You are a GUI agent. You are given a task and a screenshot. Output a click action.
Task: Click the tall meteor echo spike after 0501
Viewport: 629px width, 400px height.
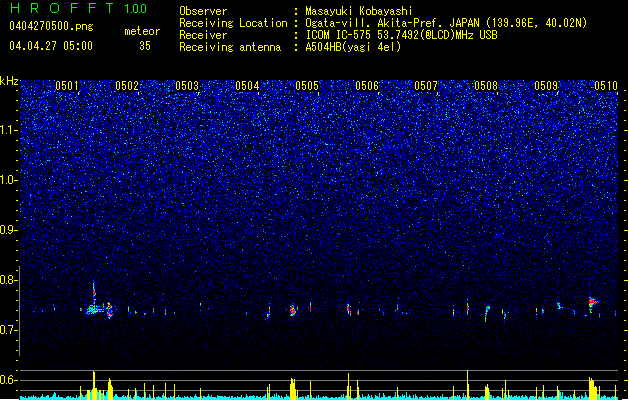coord(94,295)
